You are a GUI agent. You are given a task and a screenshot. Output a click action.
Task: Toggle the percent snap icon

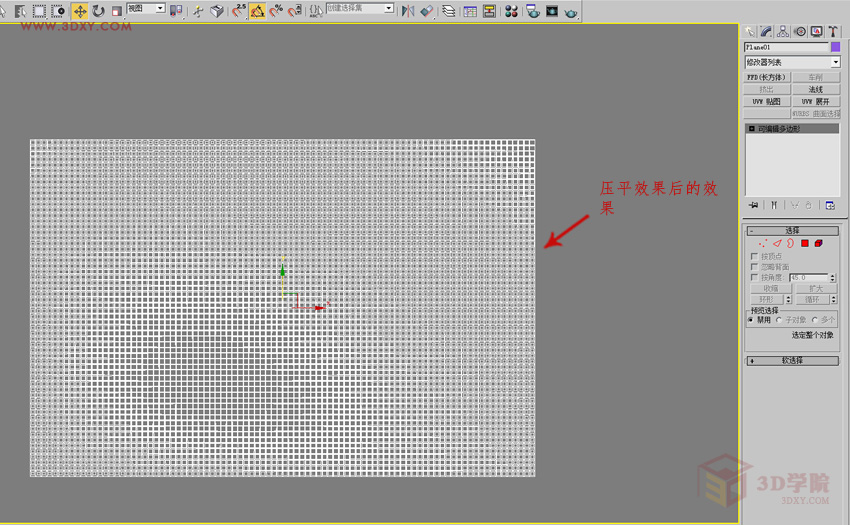276,11
